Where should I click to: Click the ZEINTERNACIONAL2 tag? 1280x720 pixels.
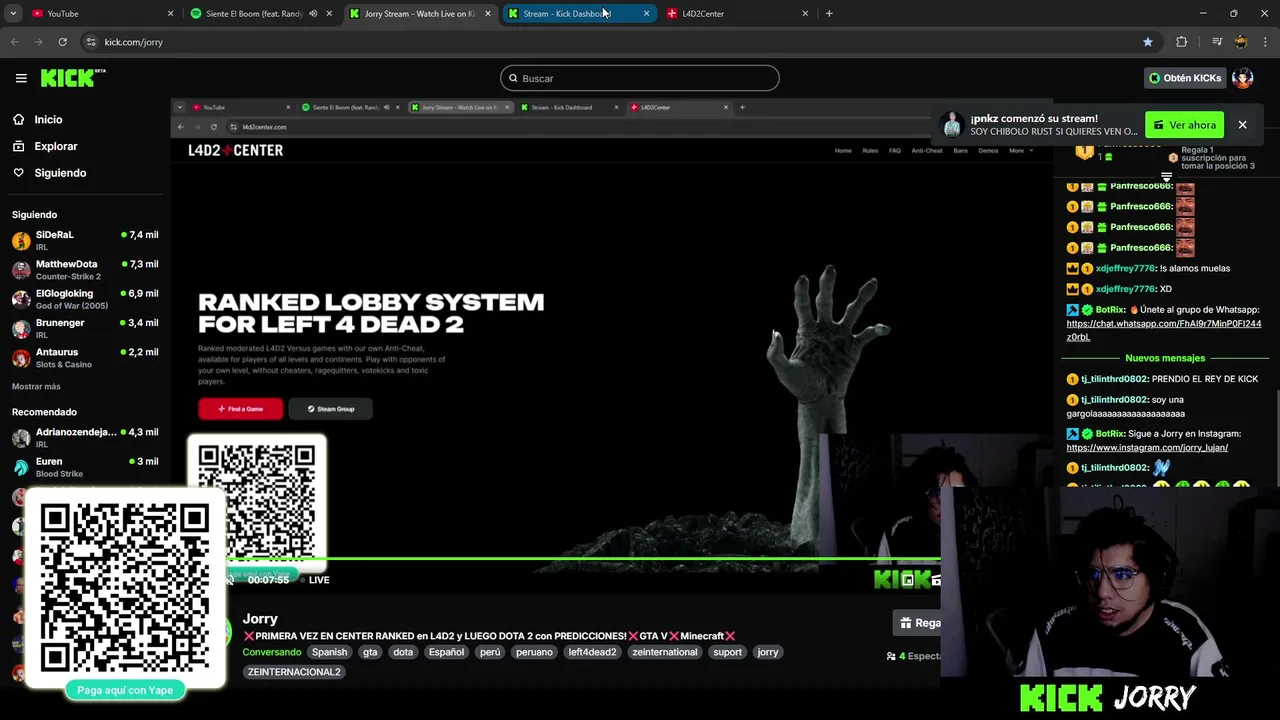294,672
